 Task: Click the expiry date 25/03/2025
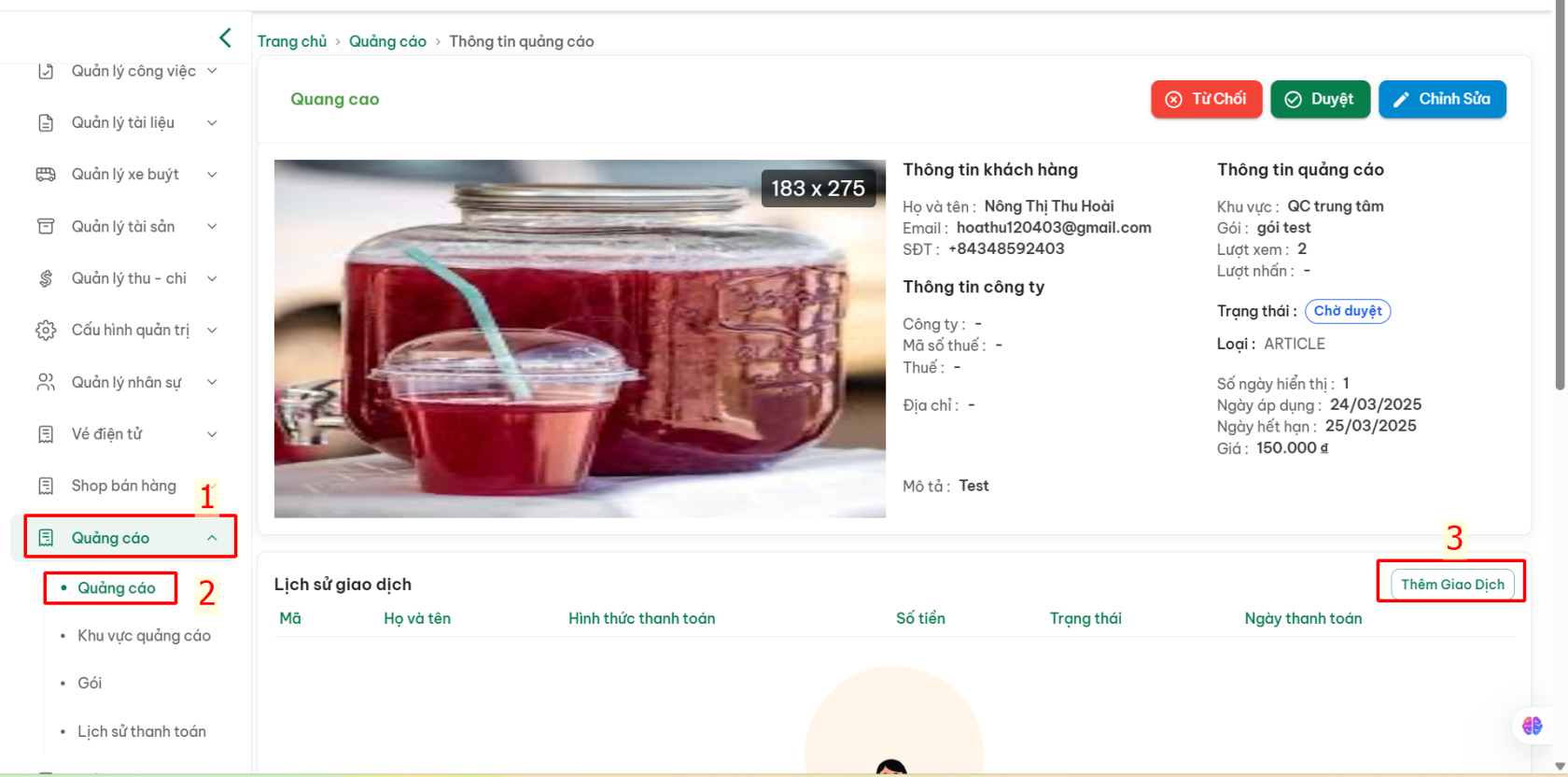click(x=1371, y=426)
